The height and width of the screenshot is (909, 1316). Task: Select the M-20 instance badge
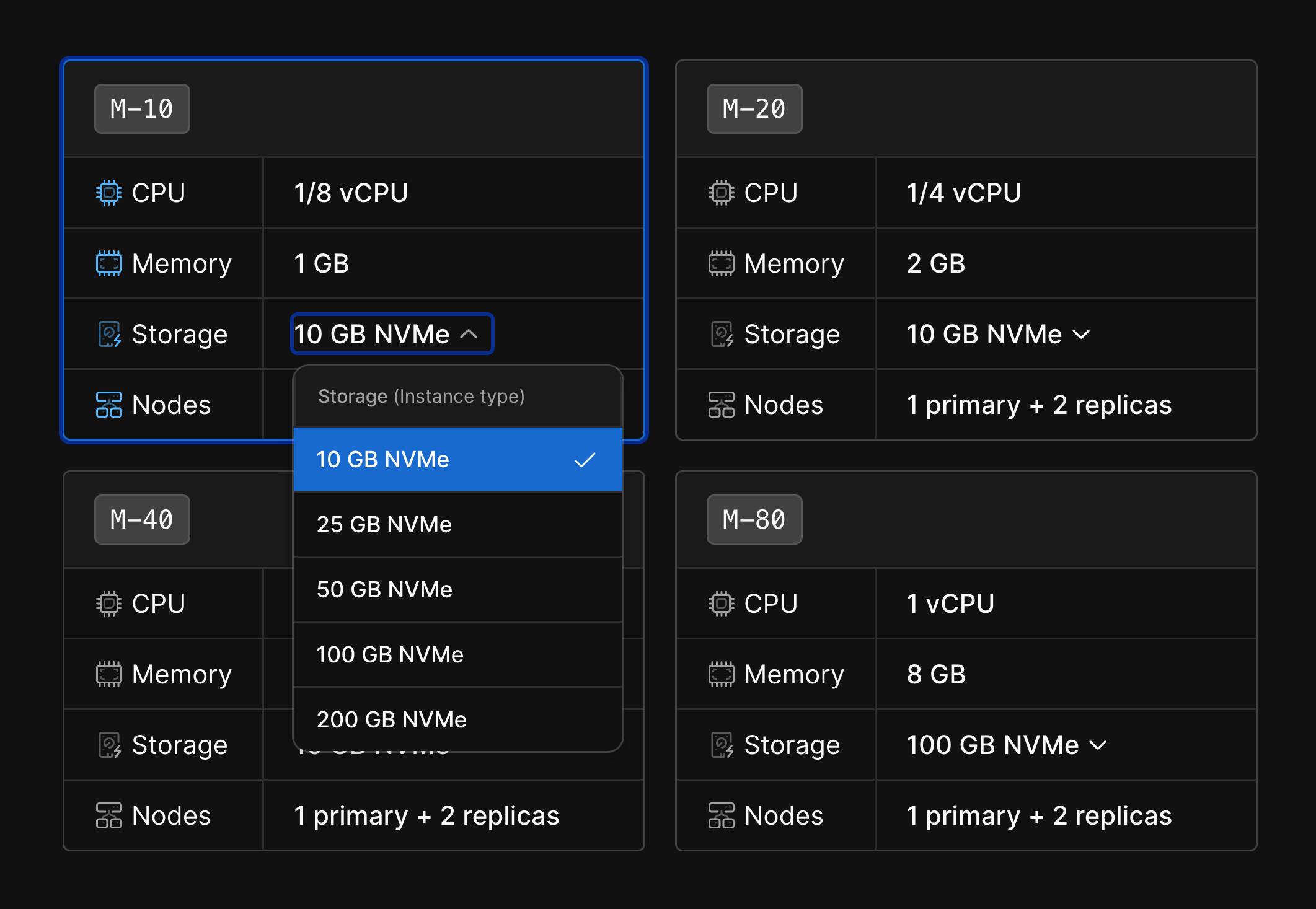point(754,108)
